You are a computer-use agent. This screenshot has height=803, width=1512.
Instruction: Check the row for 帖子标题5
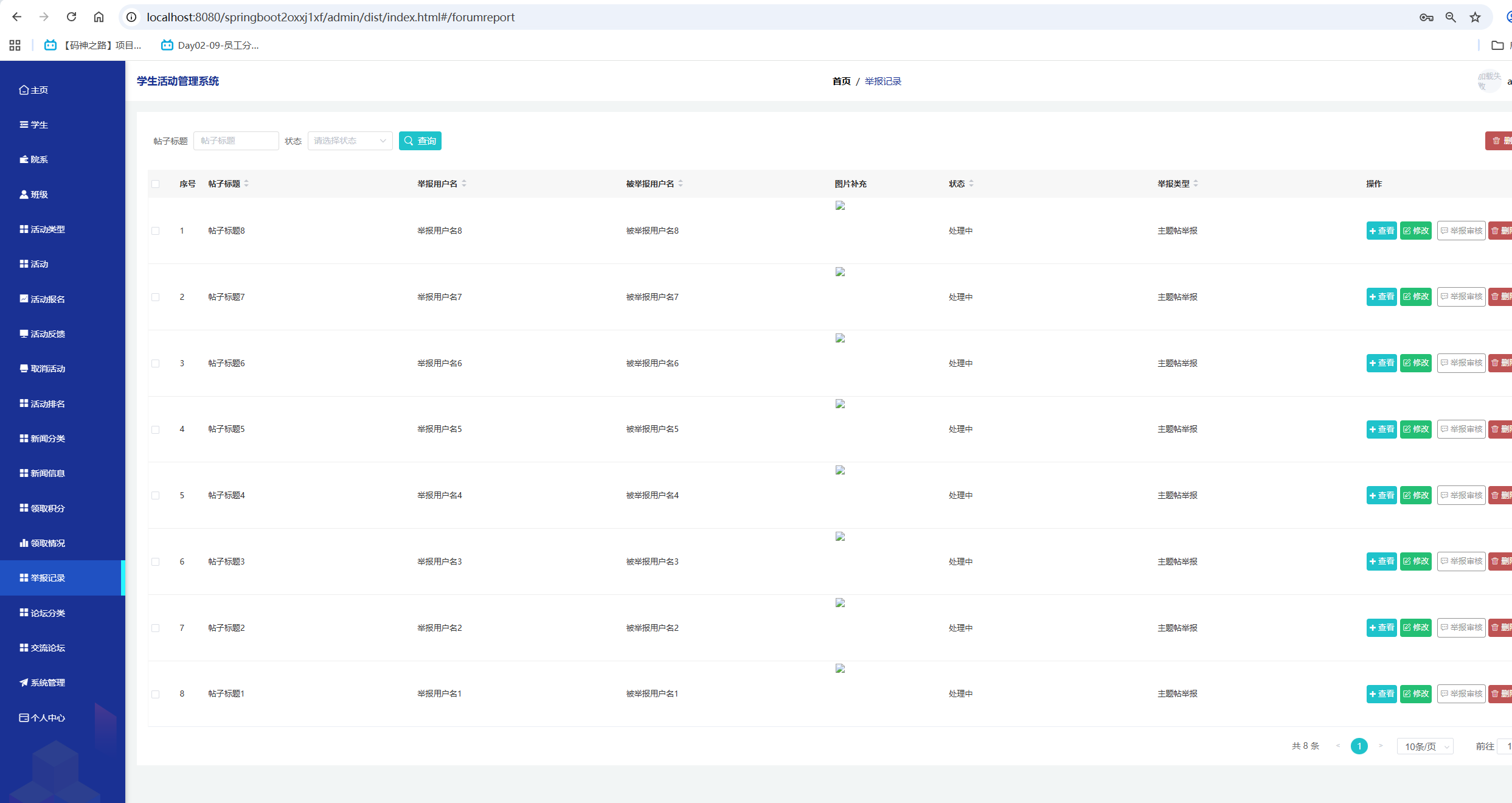tap(156, 429)
